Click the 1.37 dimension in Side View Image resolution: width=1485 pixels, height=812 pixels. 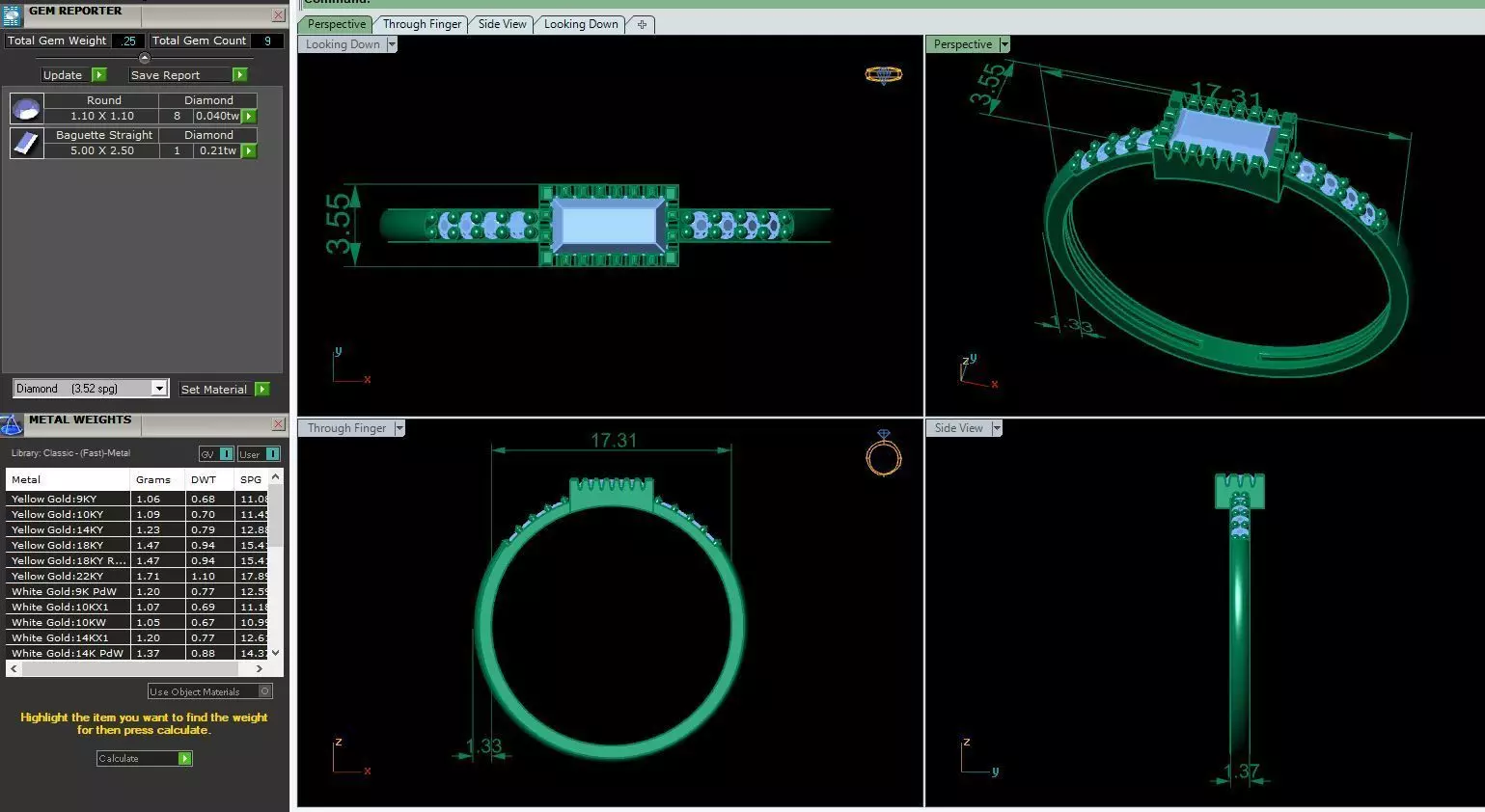pyautogui.click(x=1241, y=771)
